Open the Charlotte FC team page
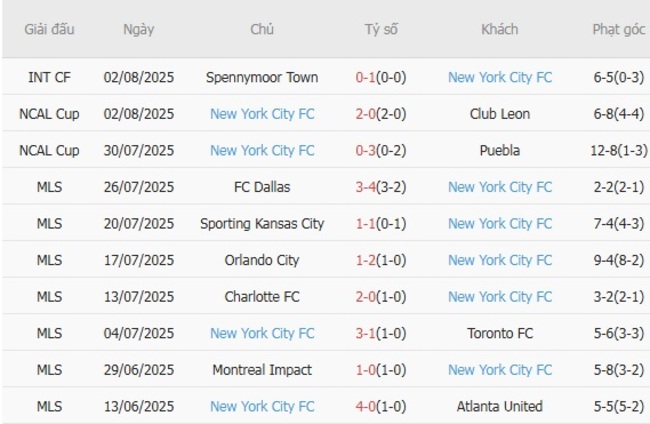The image size is (650, 424). click(262, 297)
